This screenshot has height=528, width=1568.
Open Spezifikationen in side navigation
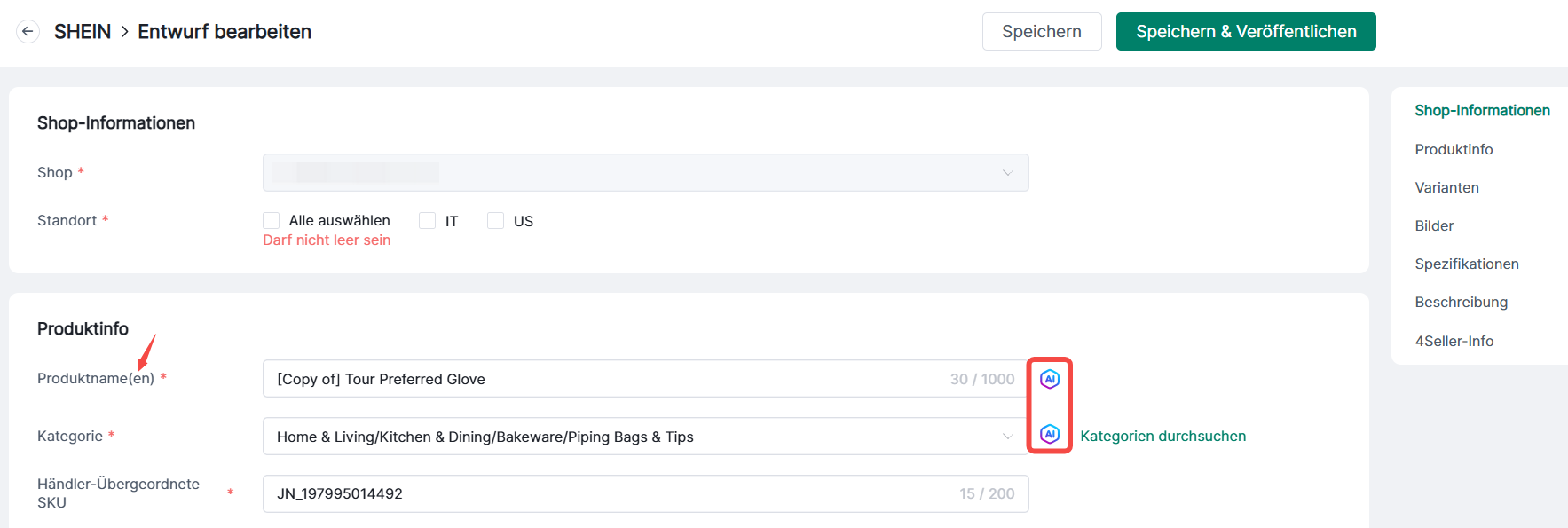tap(1467, 264)
